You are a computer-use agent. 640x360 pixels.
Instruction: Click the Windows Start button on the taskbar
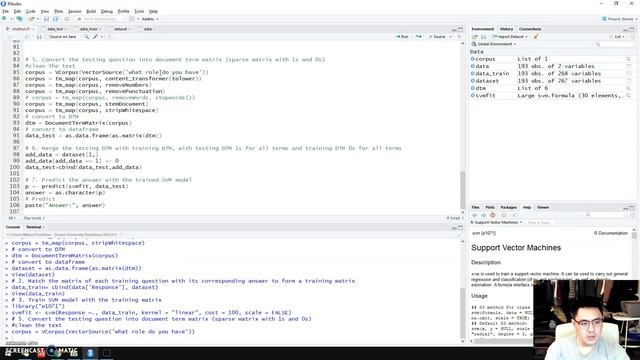(x=8, y=353)
